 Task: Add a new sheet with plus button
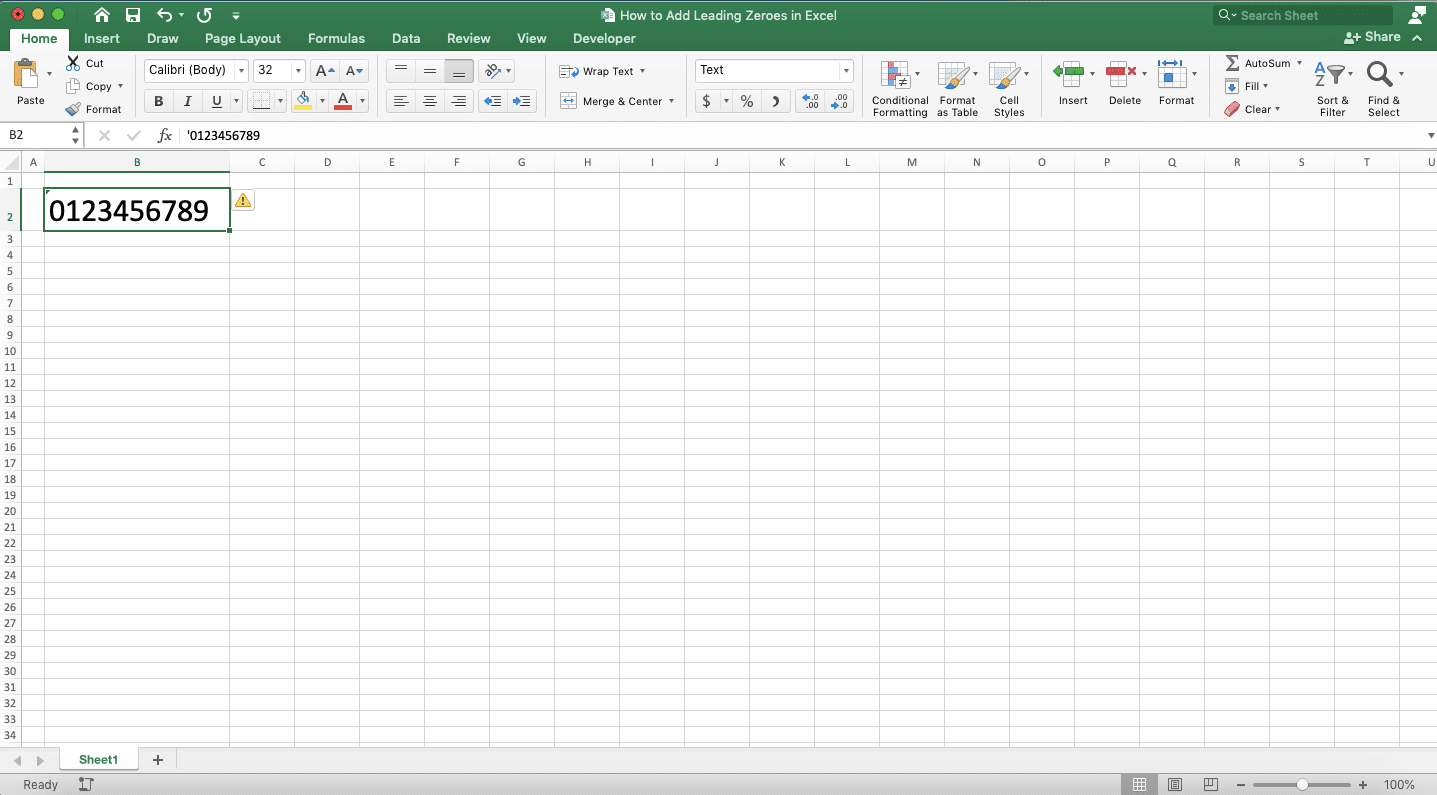click(x=157, y=760)
